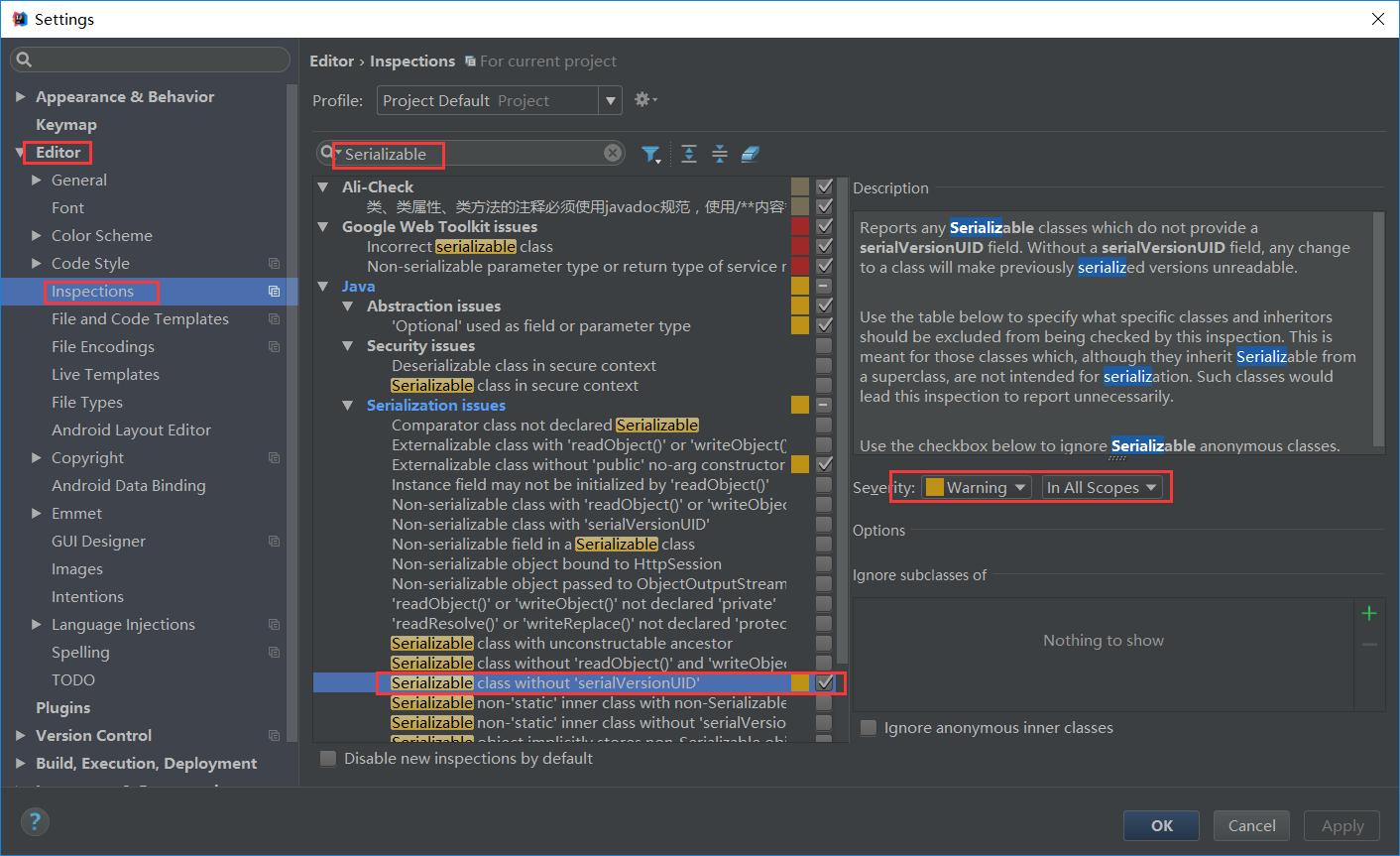Viewport: 1400px width, 856px height.
Task: Open the Severity Warning dropdown
Action: click(977, 487)
